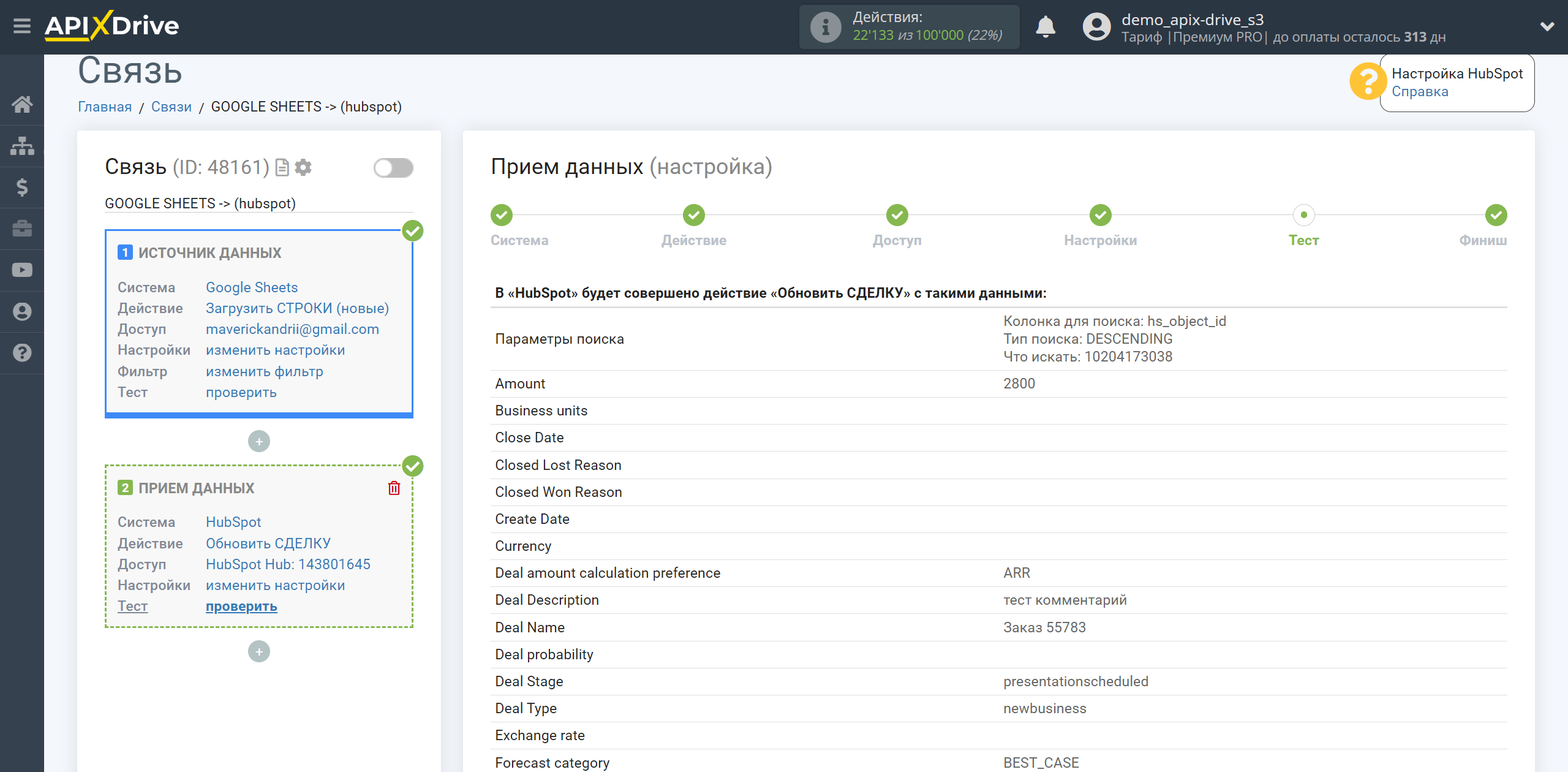This screenshot has height=772, width=1568.
Task: Click receiver проверить test link
Action: pyautogui.click(x=241, y=606)
